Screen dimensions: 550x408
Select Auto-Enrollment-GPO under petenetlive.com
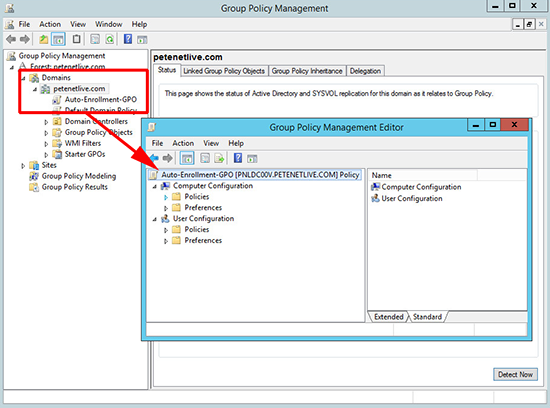[x=95, y=100]
